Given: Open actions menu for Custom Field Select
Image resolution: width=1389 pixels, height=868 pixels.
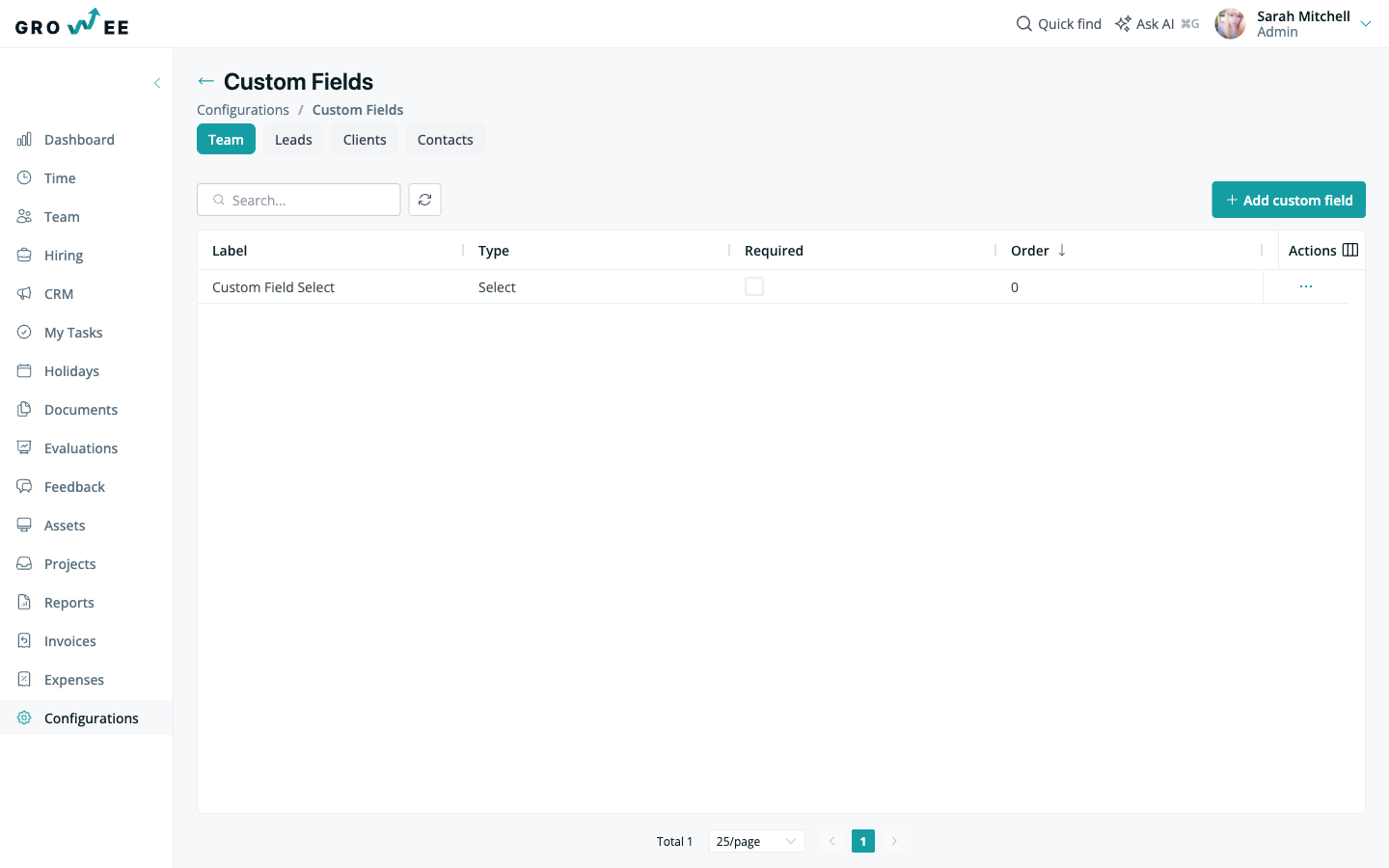Looking at the screenshot, I should click(x=1306, y=286).
